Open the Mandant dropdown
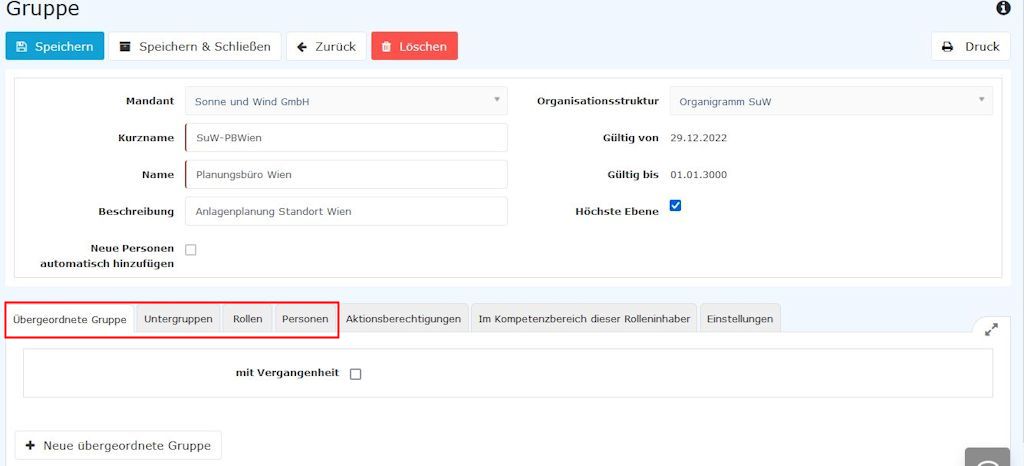Image resolution: width=1024 pixels, height=466 pixels. (x=346, y=101)
